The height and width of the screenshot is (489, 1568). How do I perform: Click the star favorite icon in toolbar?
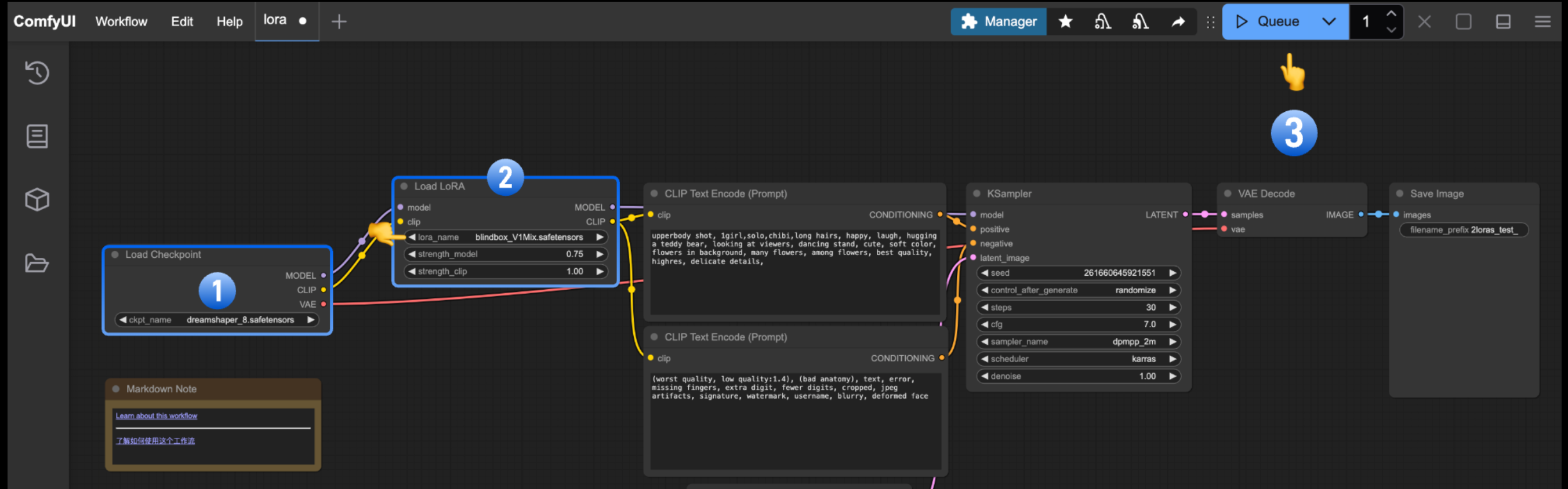tap(1065, 21)
